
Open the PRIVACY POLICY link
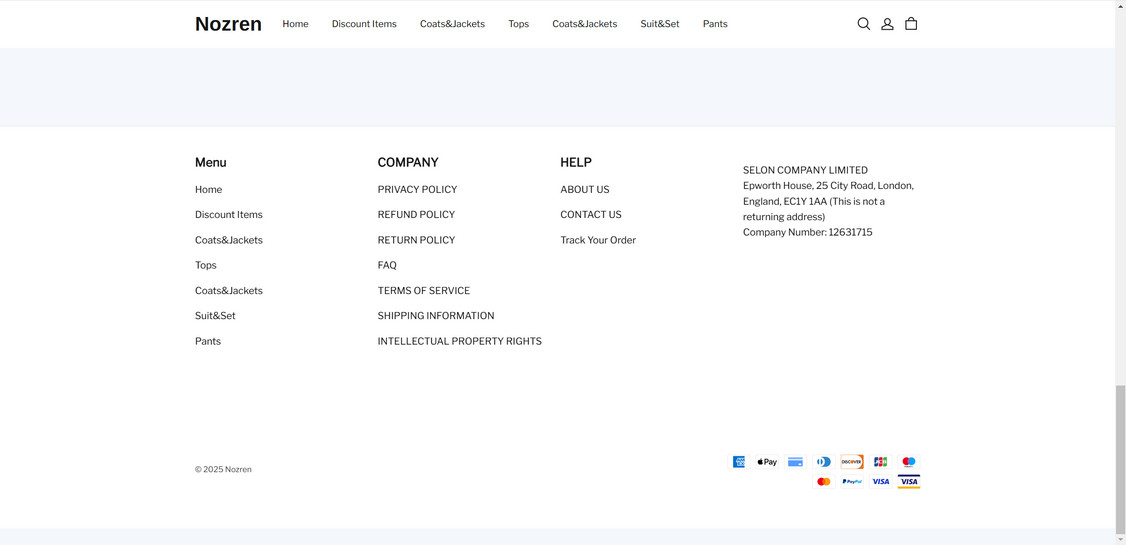tap(417, 190)
